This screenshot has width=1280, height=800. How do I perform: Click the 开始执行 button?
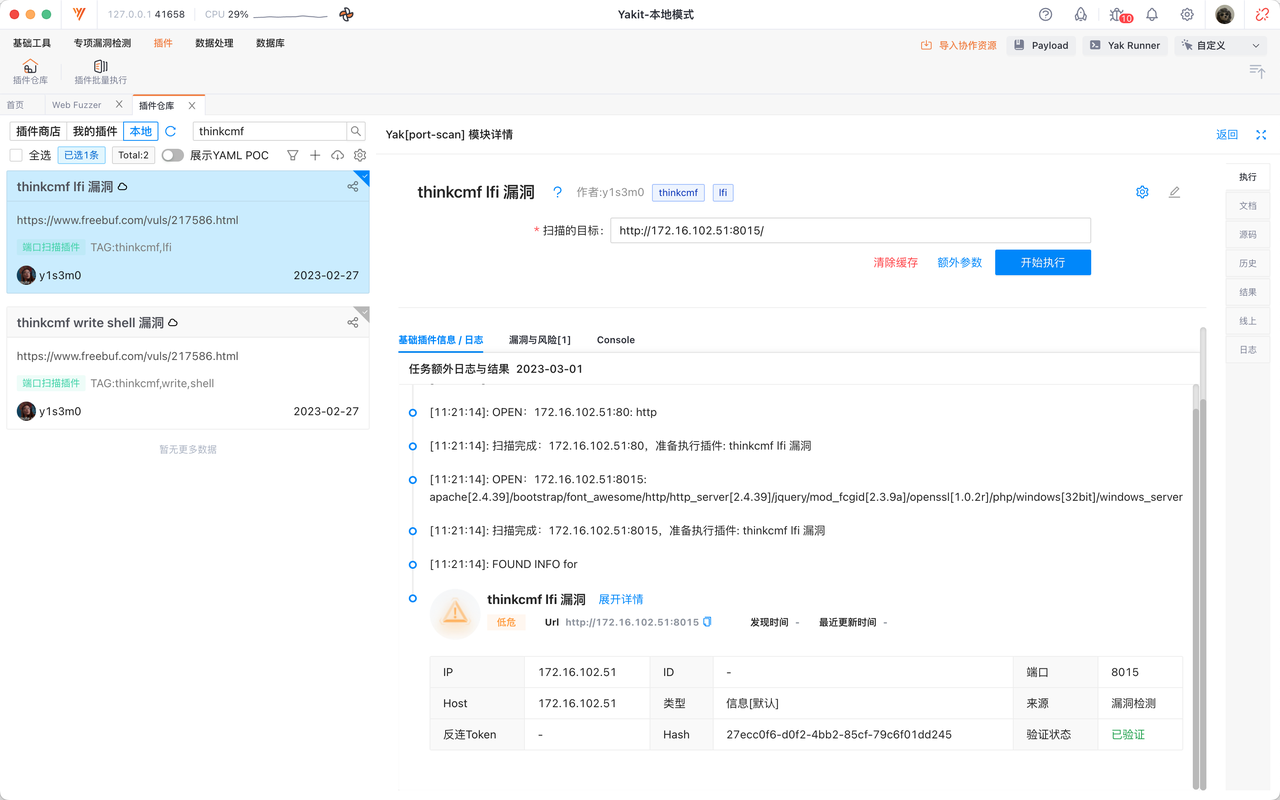tap(1043, 262)
